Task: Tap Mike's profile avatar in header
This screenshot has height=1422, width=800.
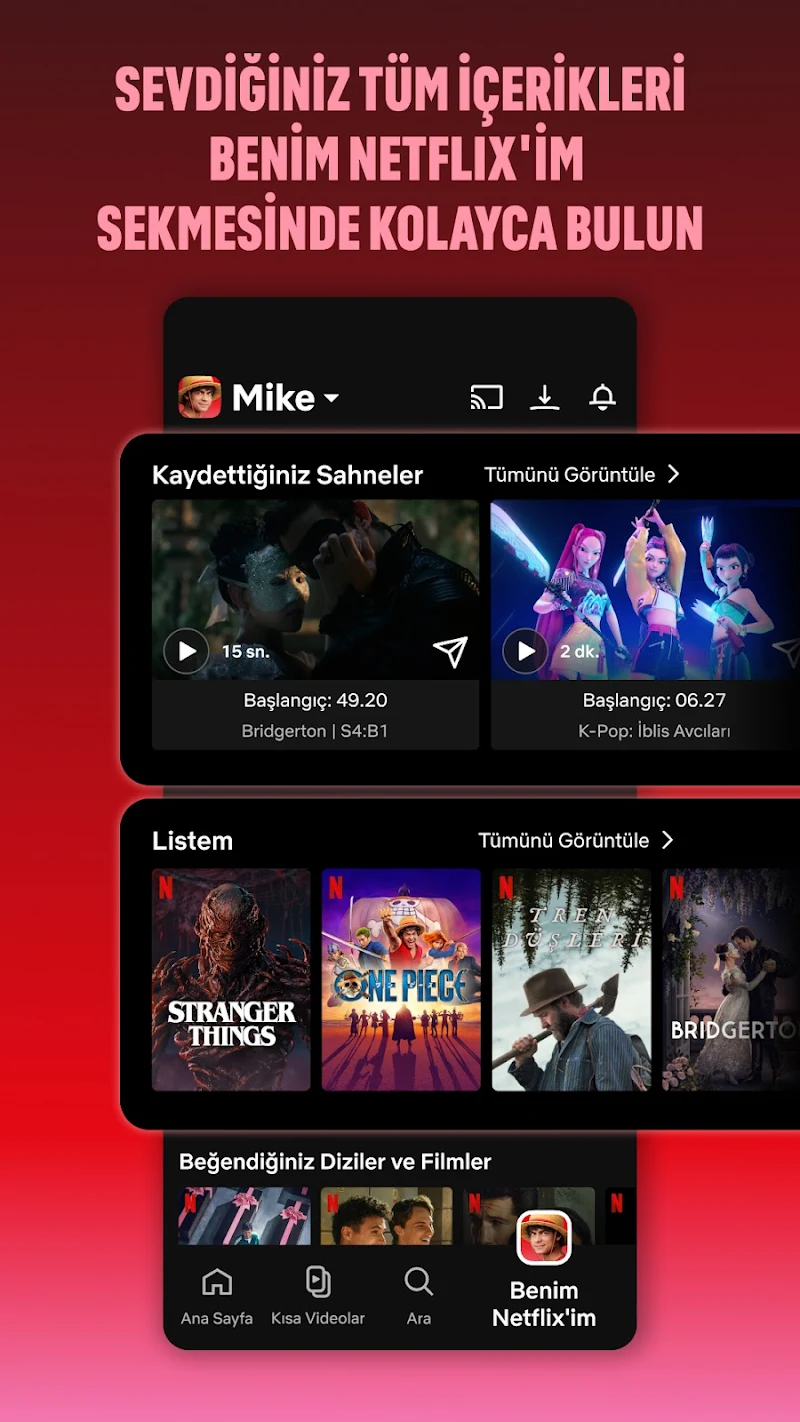Action: (x=200, y=397)
